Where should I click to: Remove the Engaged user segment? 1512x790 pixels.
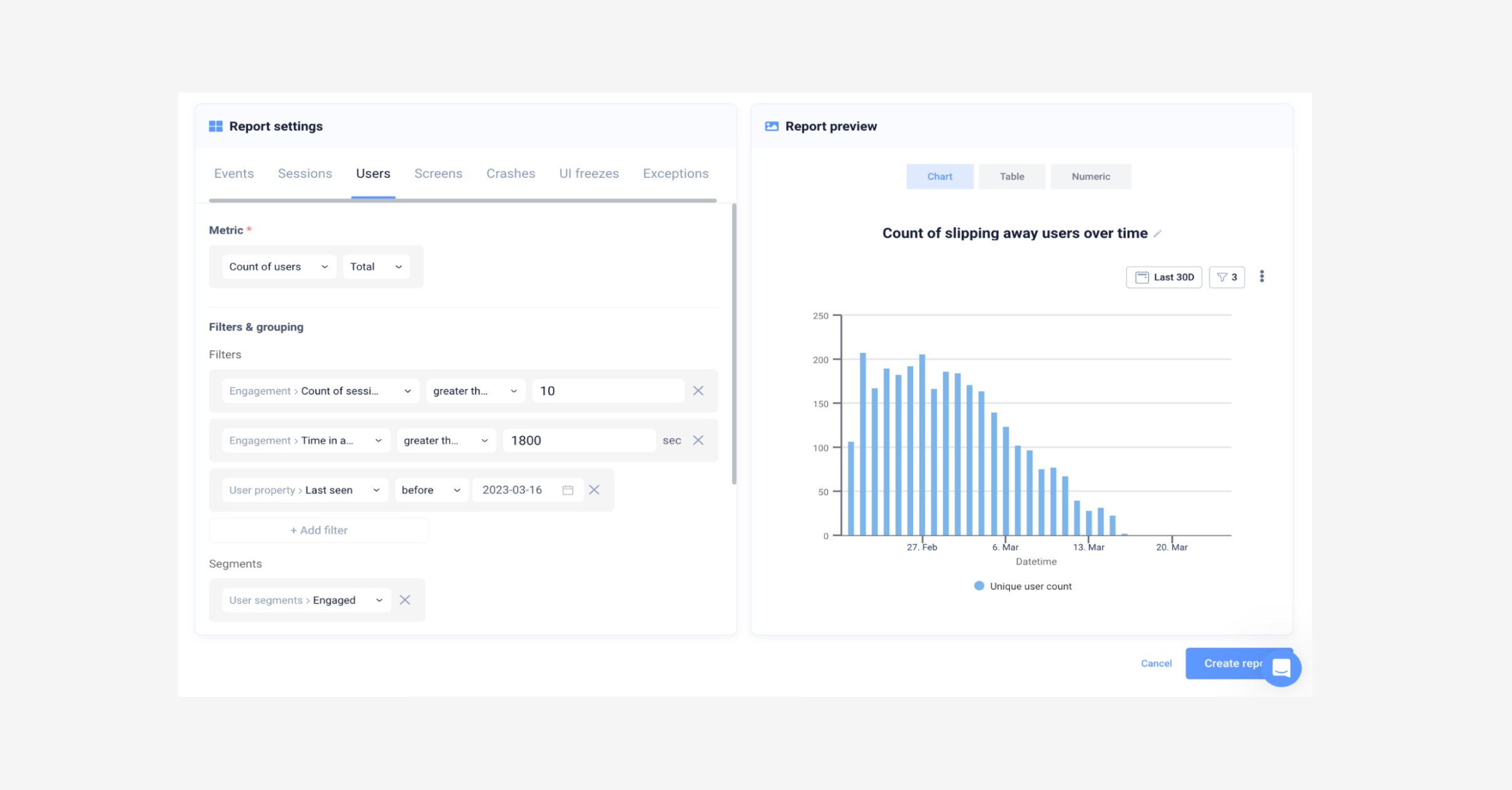[405, 600]
